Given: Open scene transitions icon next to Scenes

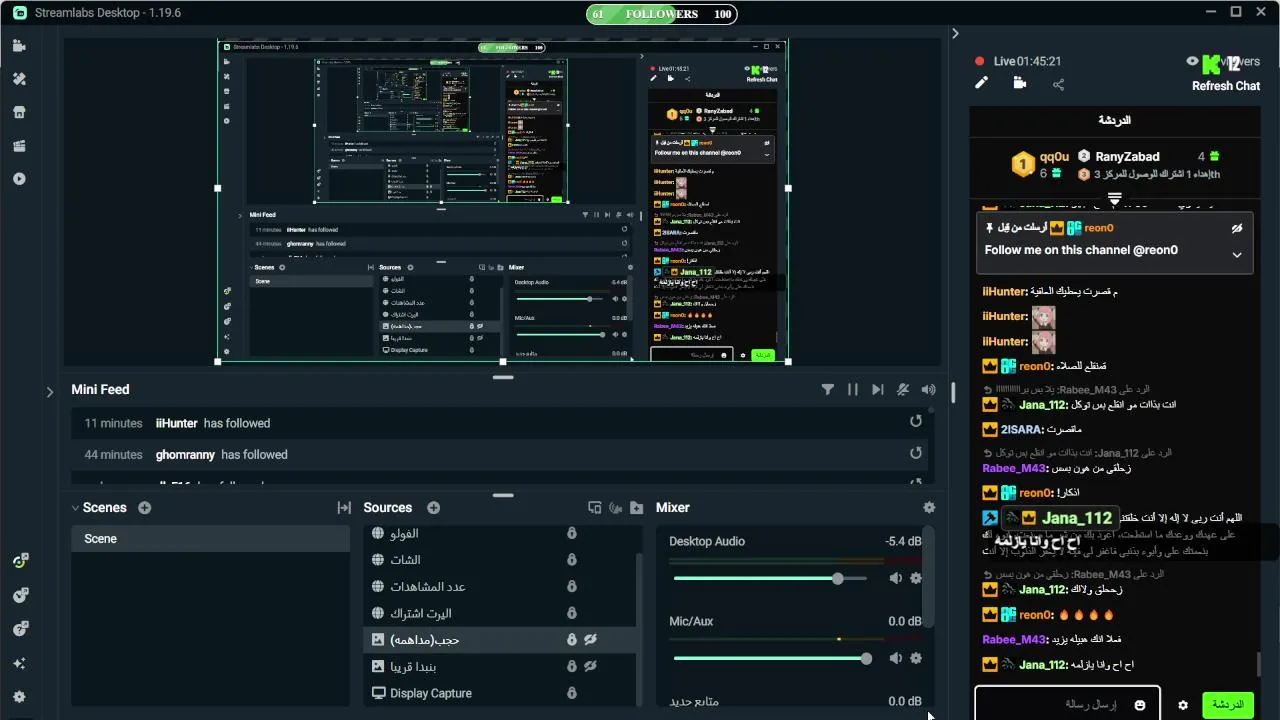Looking at the screenshot, I should 344,508.
